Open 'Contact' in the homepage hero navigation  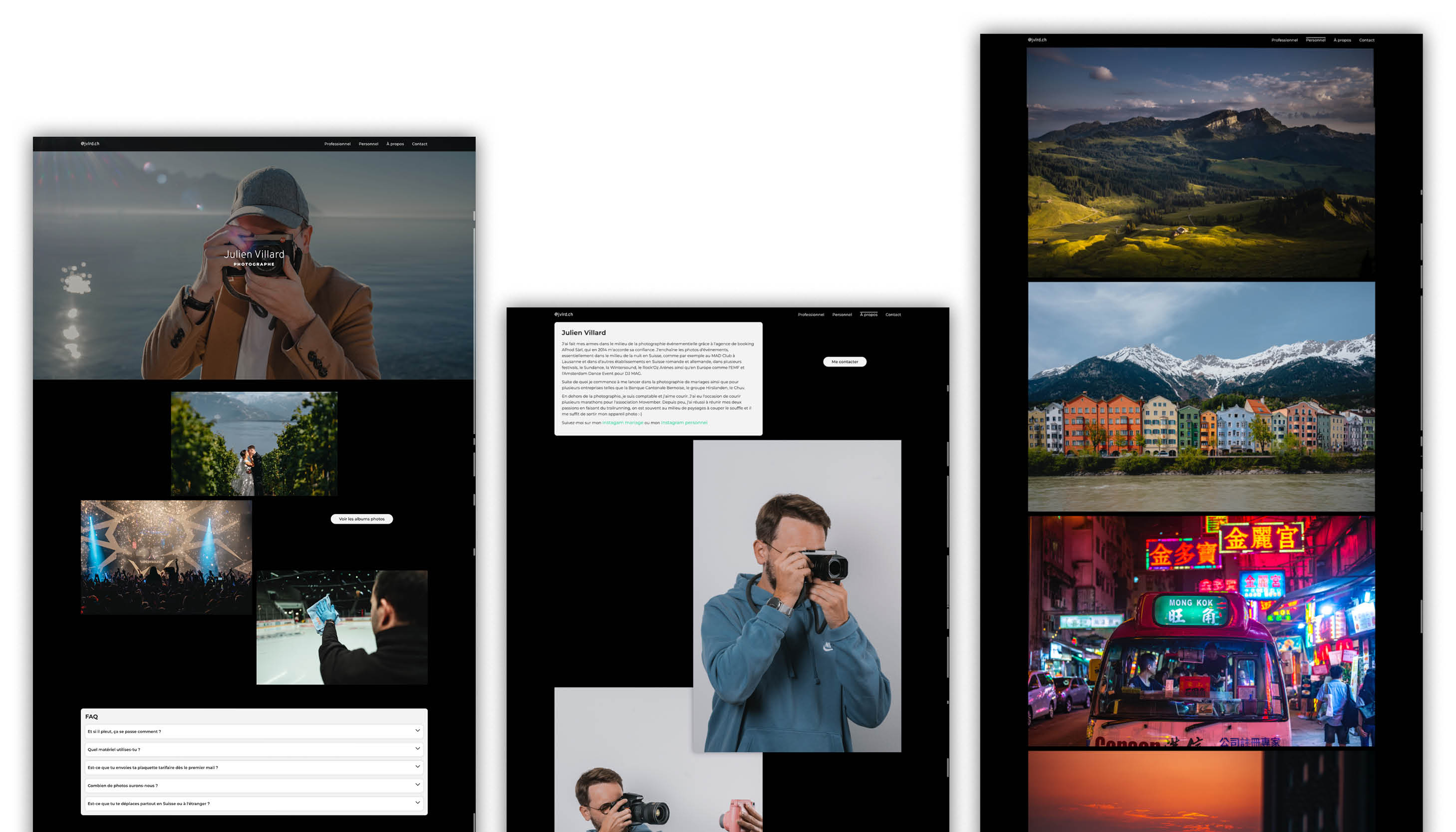[x=419, y=144]
